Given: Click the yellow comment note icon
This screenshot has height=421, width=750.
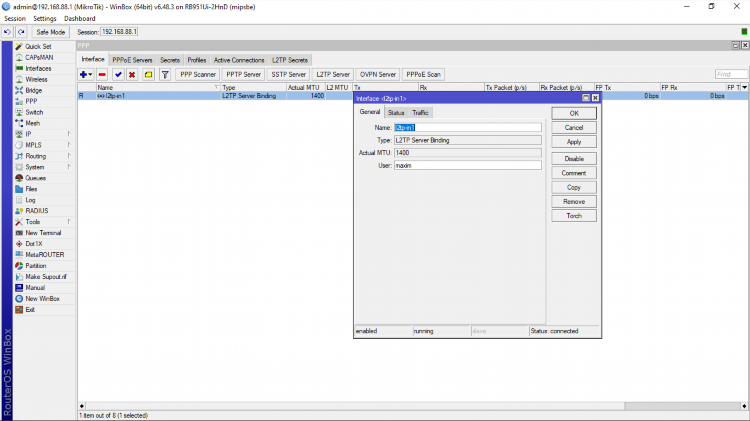Looking at the screenshot, I should (x=149, y=75).
